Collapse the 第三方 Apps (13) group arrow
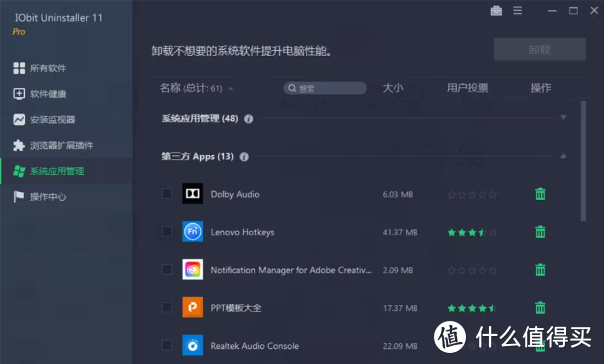Screen dimensions: 604x364 point(563,156)
